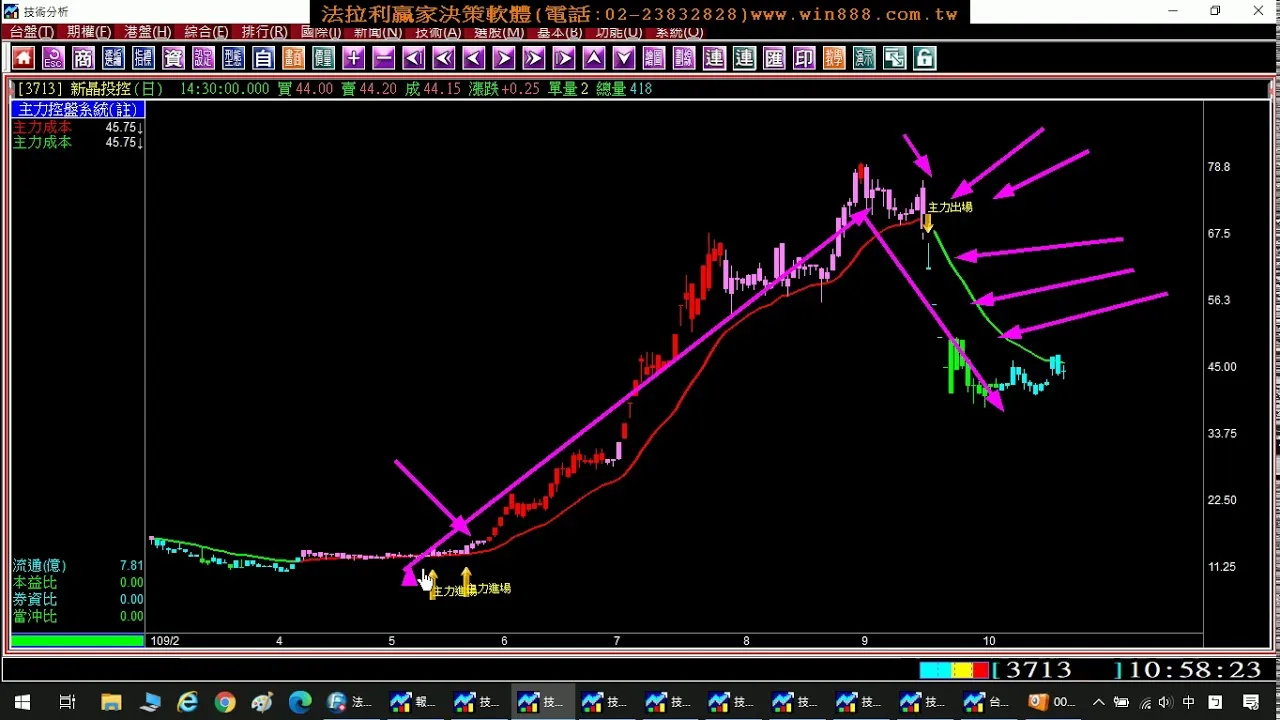The image size is (1280, 720).
Task: Click the 印 print toolbar icon
Action: pos(804,58)
